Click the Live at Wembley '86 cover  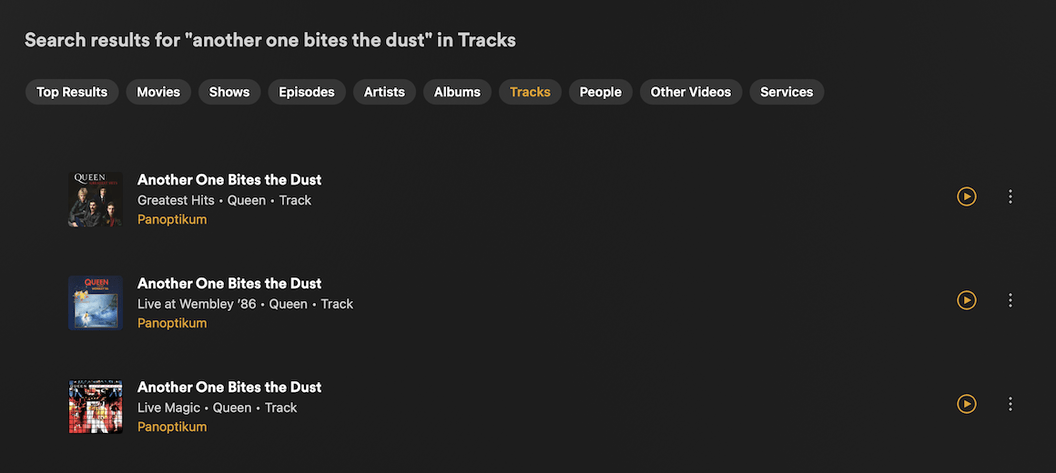tap(95, 303)
